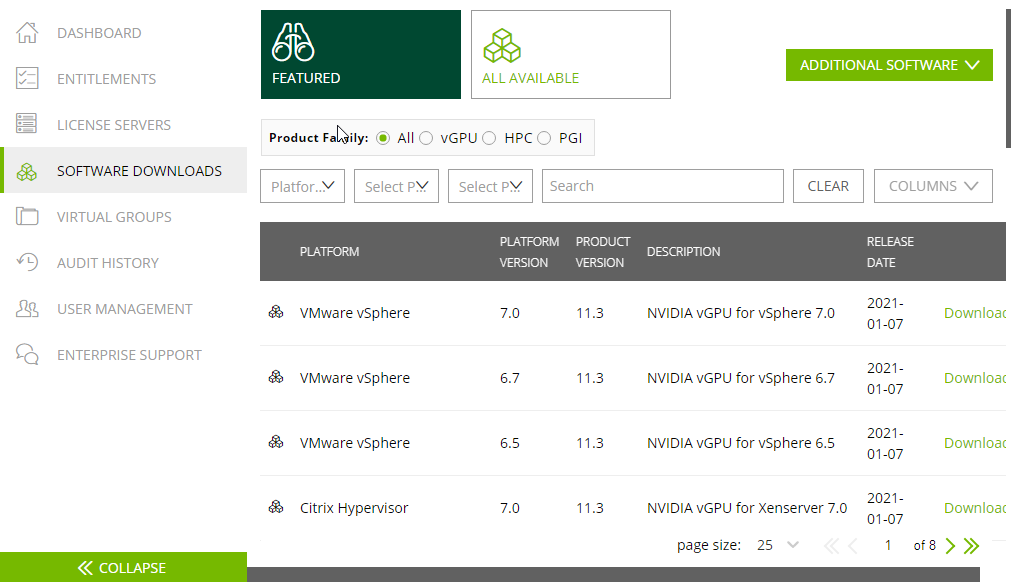Click the Enterprise Support chat icon
Viewport: 1011px width, 582px height.
pyautogui.click(x=27, y=354)
